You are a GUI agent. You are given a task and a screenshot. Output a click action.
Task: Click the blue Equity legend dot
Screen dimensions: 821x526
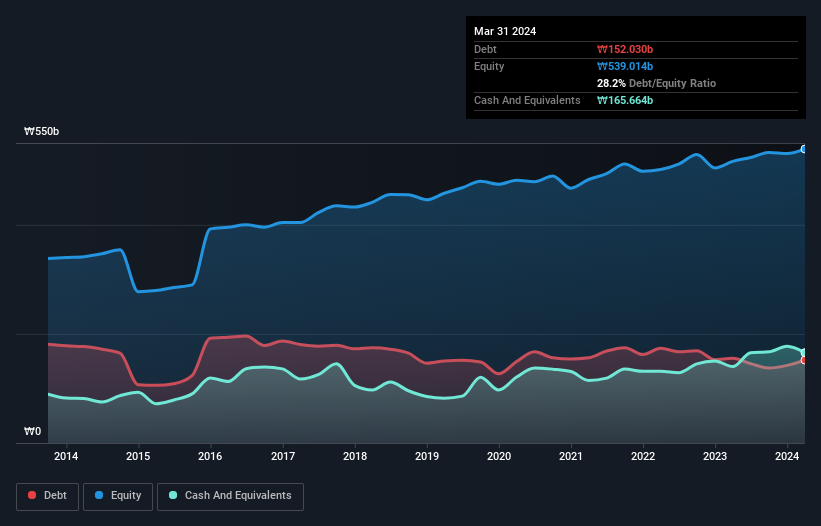99,495
